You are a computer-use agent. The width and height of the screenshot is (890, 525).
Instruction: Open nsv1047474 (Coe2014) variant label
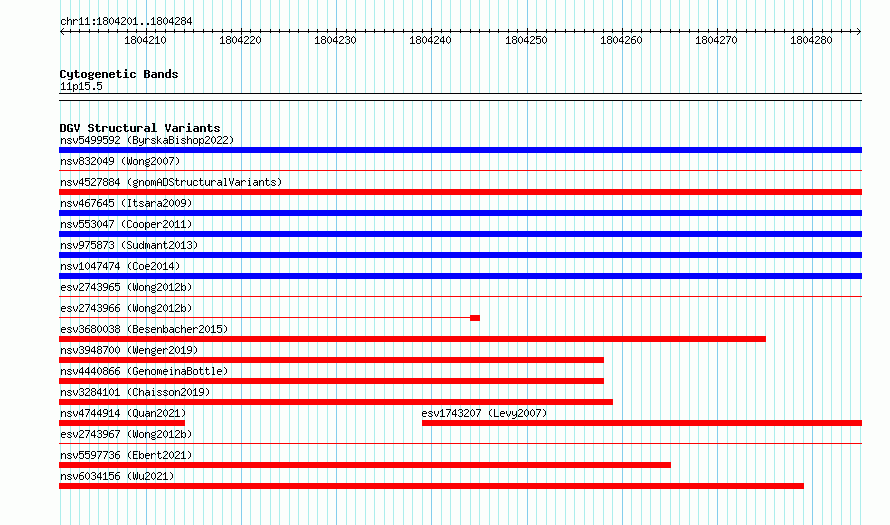tap(120, 266)
